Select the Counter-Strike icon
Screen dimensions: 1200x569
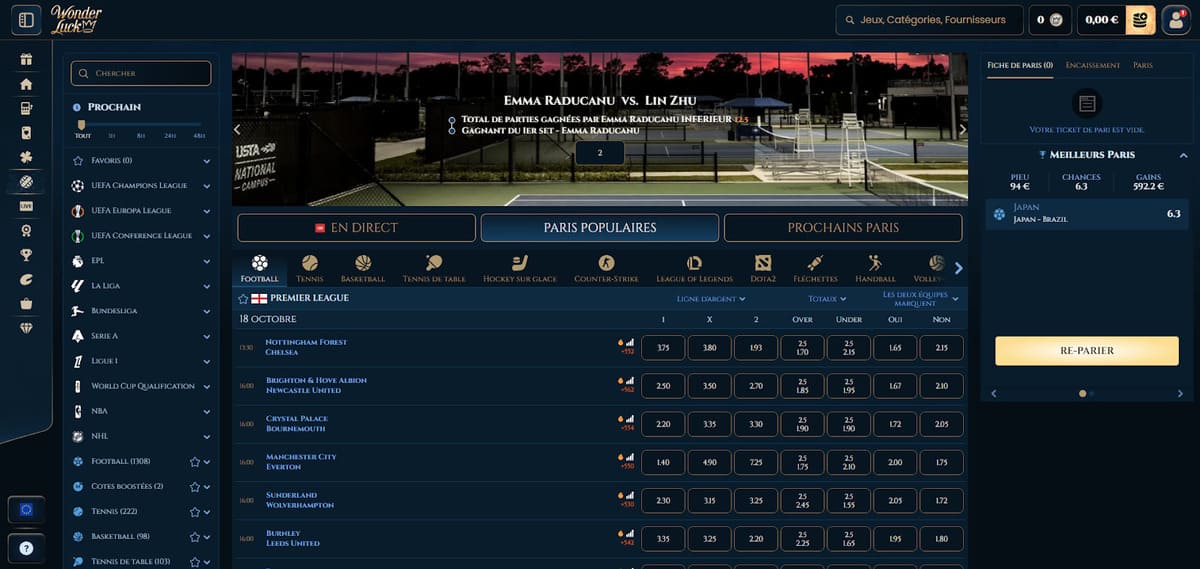606,268
